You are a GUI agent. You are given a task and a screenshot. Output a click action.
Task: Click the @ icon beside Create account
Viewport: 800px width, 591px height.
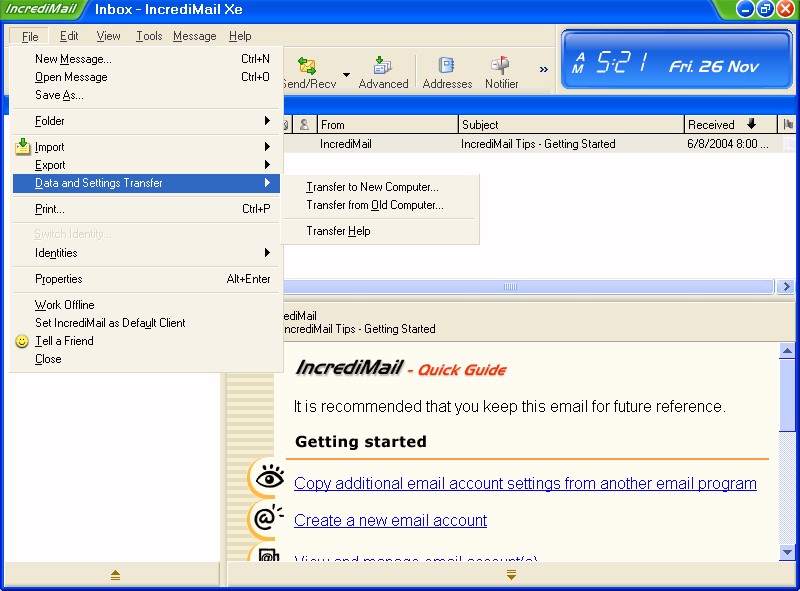coord(266,518)
